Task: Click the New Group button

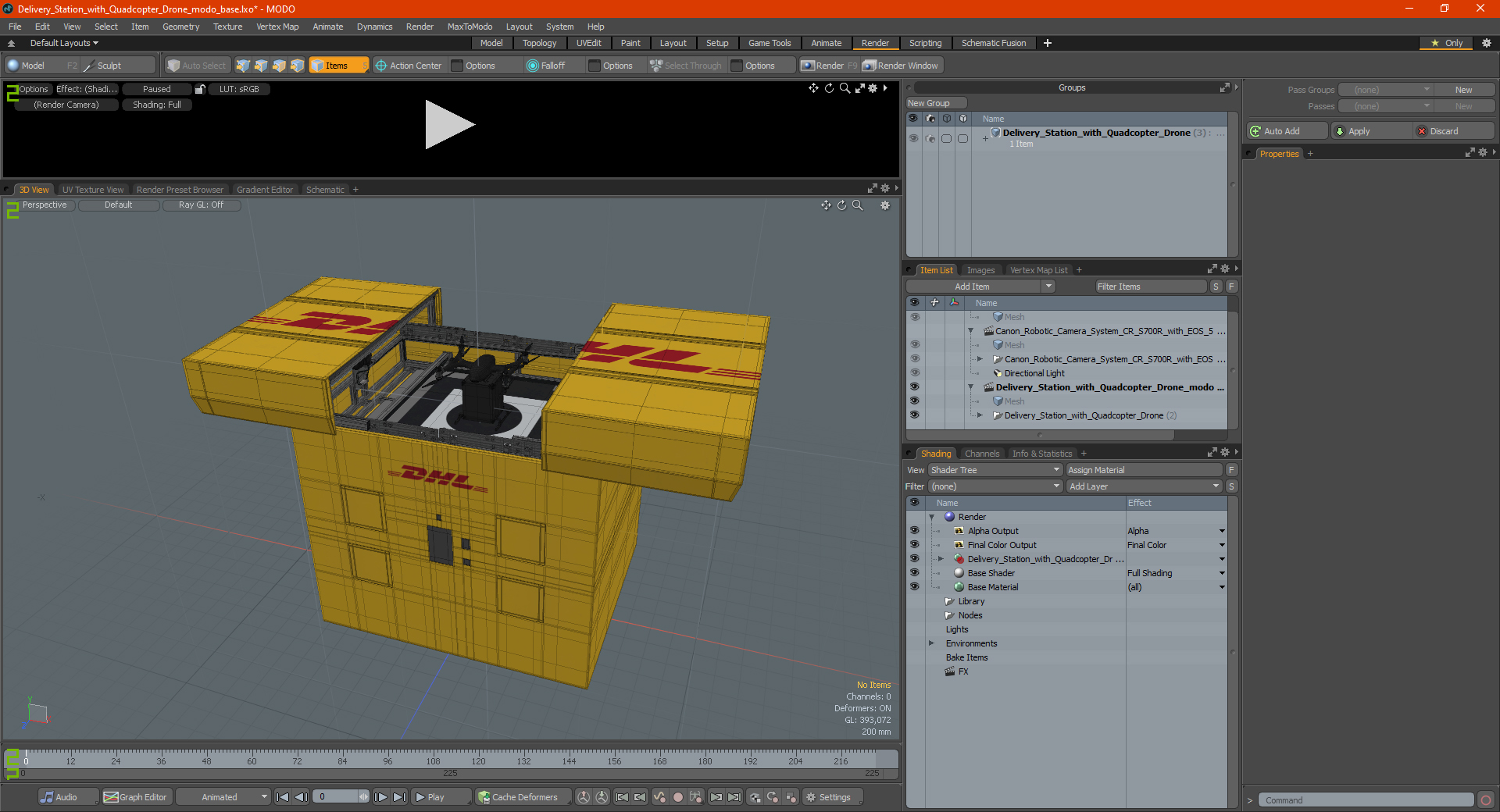Action: [x=936, y=103]
